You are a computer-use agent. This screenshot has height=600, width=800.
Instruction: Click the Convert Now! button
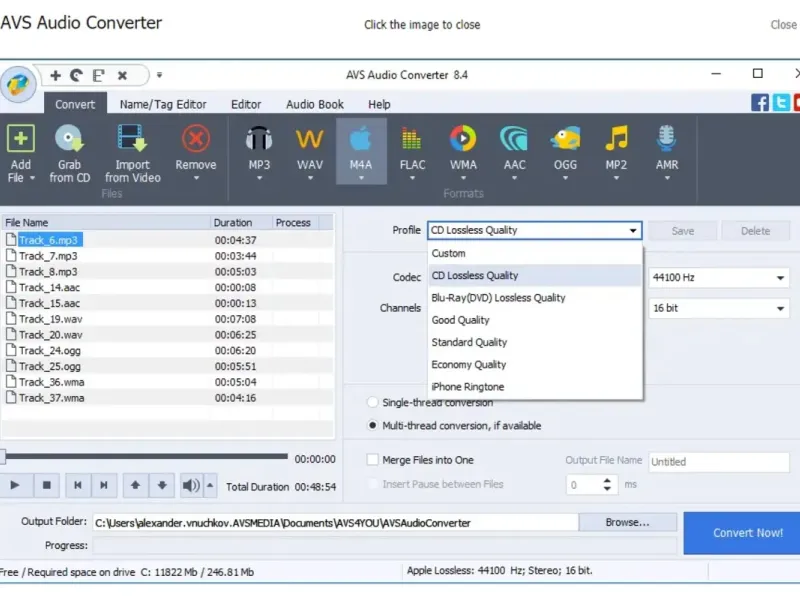pos(747,533)
